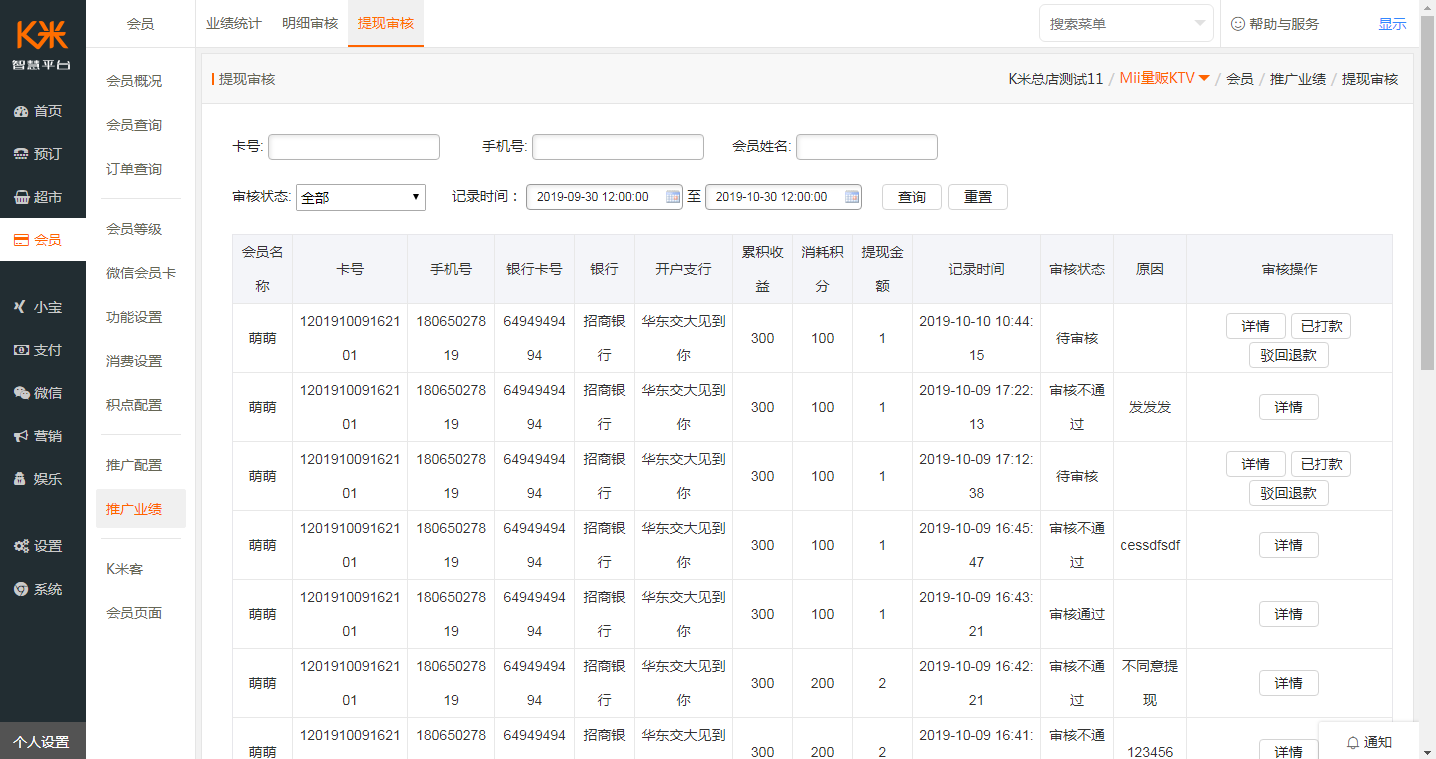Viewport: 1436px width, 759px height.
Task: Click 推广业绩 in the breadcrumb
Action: (1298, 78)
